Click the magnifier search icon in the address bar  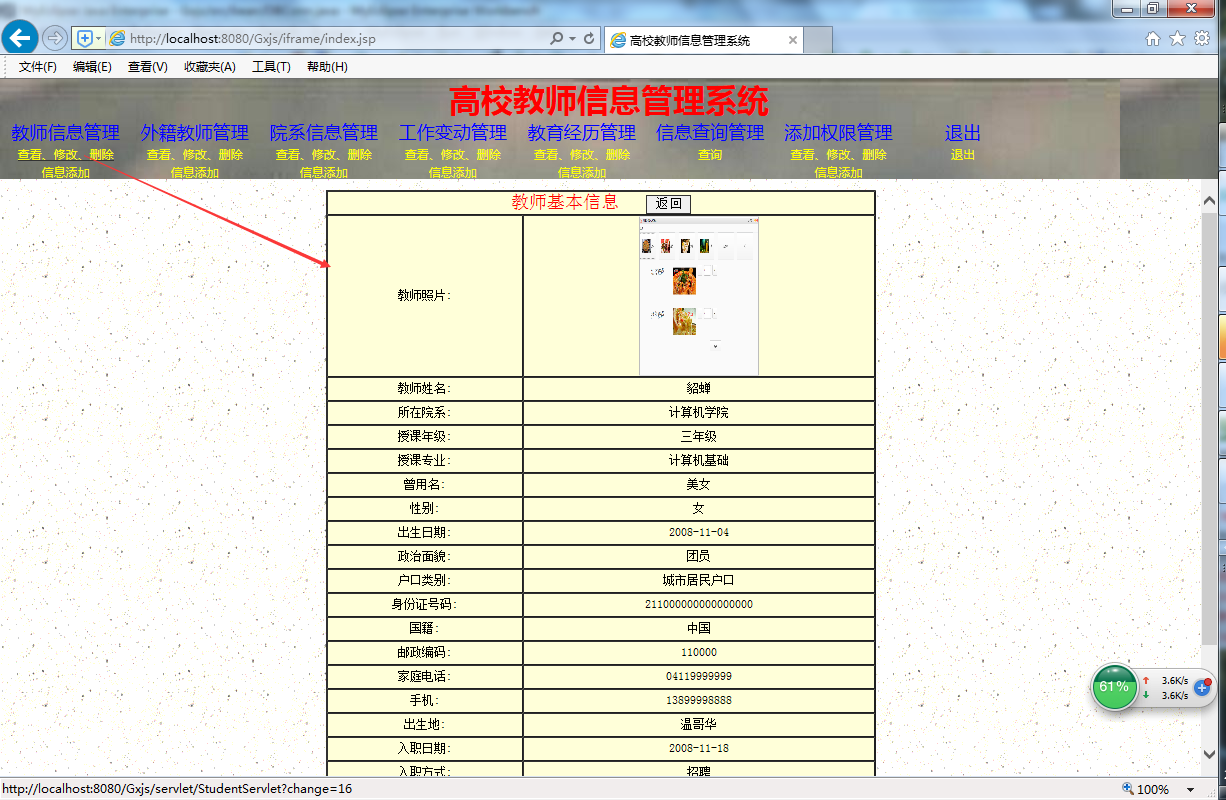[557, 39]
